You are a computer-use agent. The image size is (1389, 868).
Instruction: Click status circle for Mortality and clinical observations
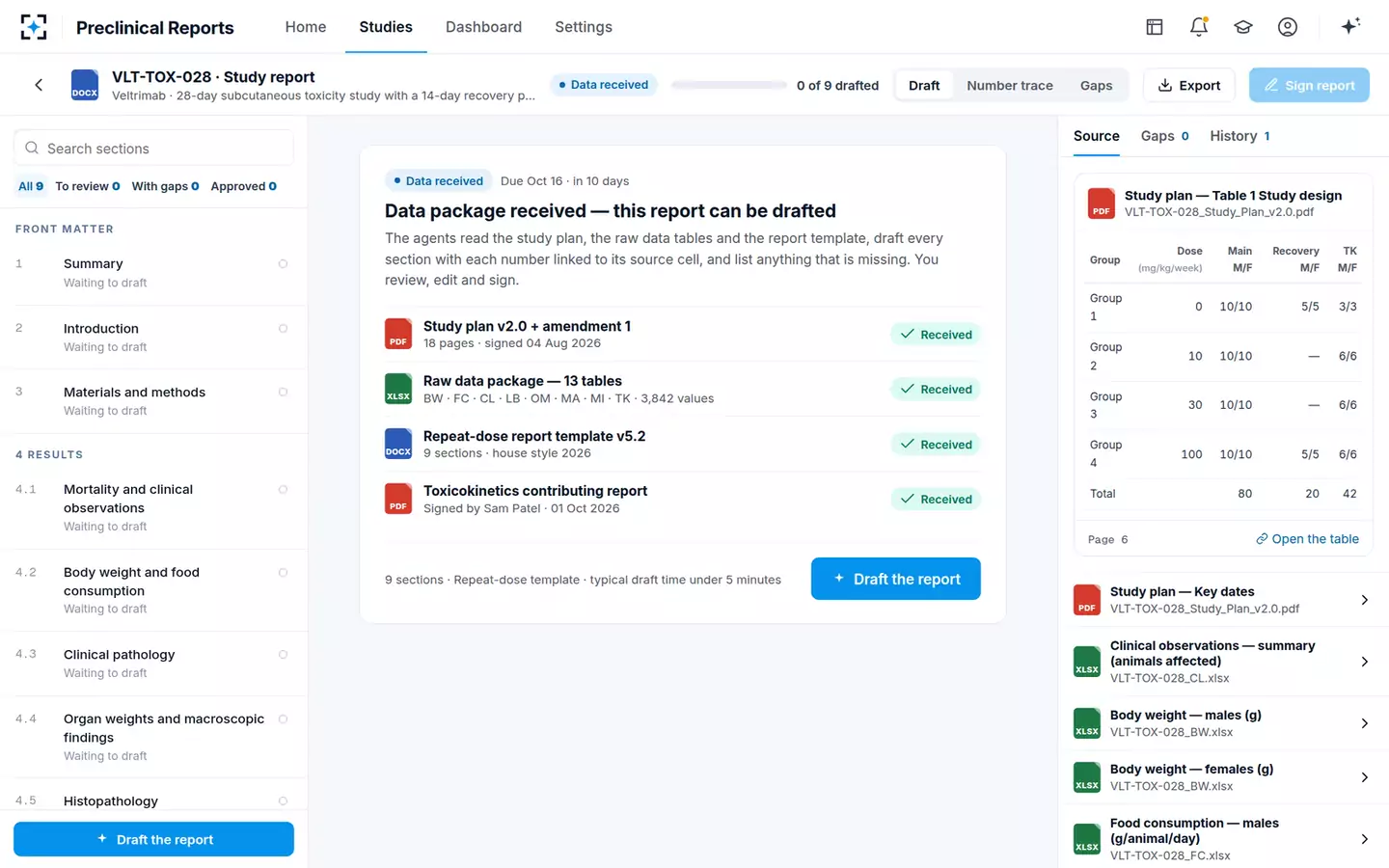[x=283, y=489]
